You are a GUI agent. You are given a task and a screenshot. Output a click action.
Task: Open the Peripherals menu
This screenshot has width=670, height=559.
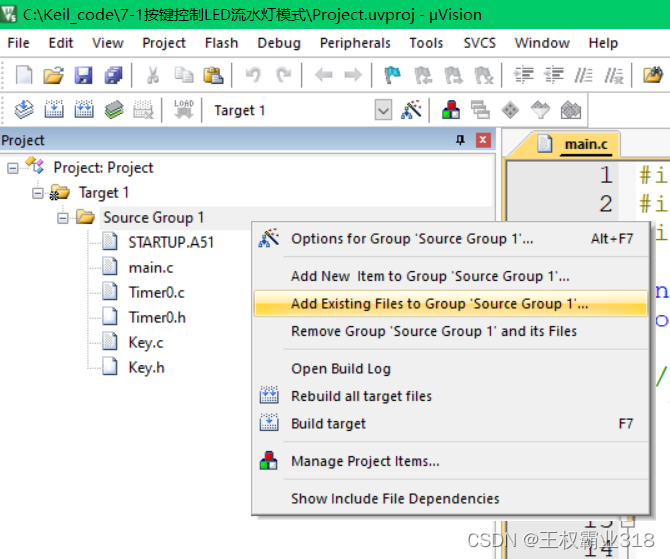click(355, 43)
